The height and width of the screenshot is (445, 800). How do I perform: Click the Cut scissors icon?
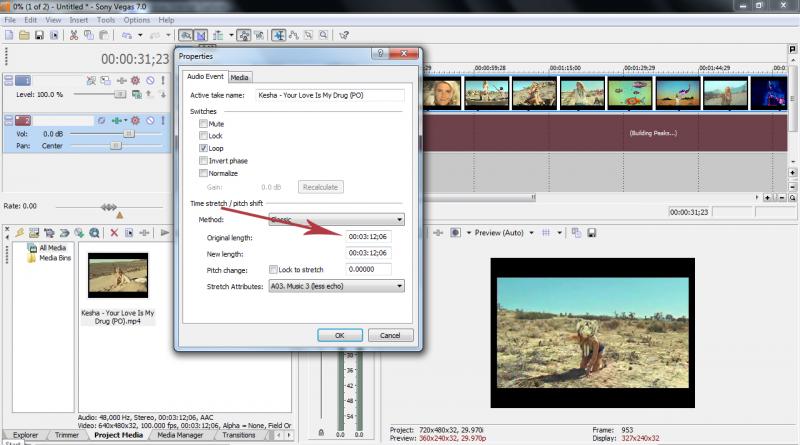[x=73, y=35]
